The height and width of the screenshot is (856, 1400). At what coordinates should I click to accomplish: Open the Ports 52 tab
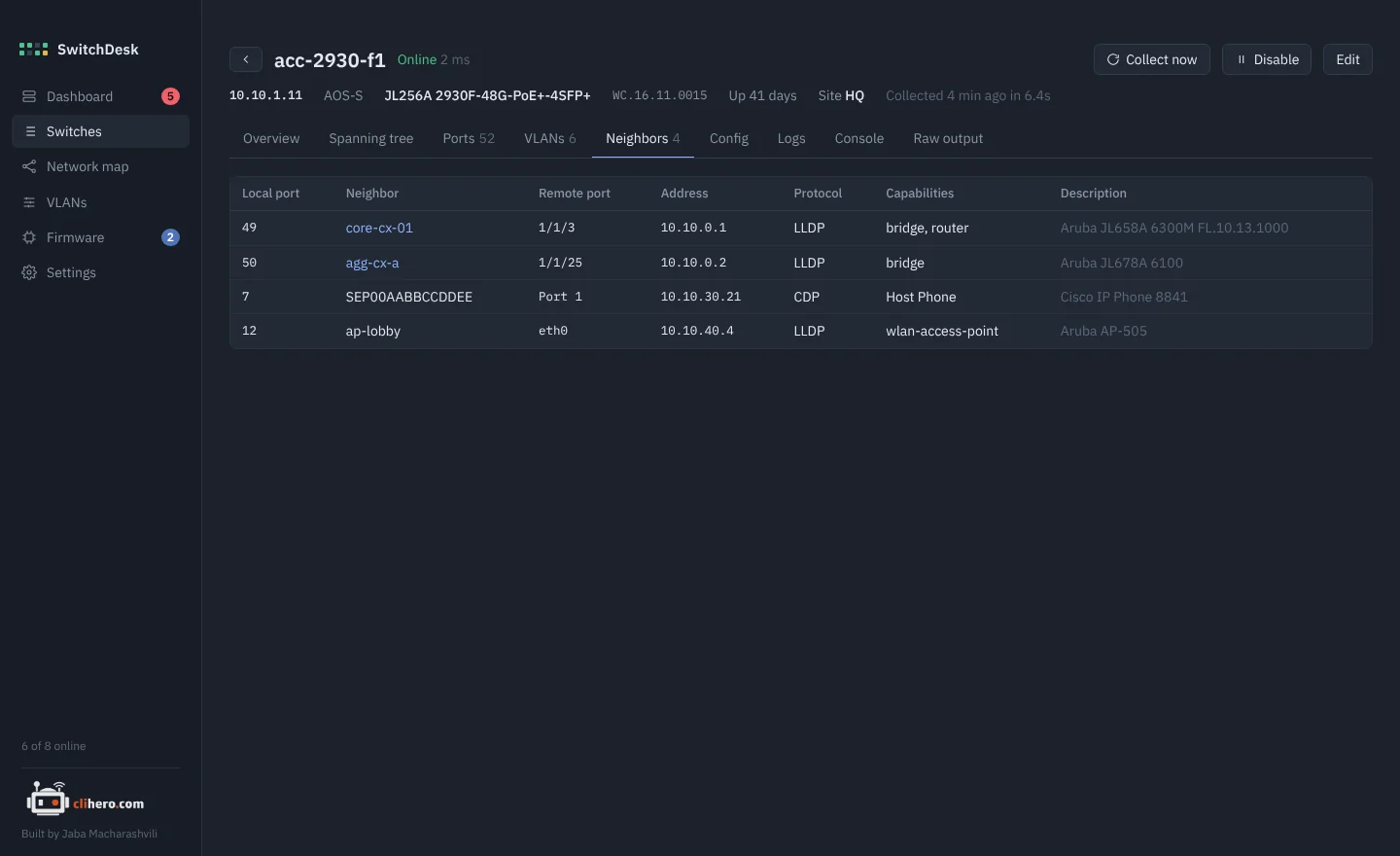pos(469,138)
